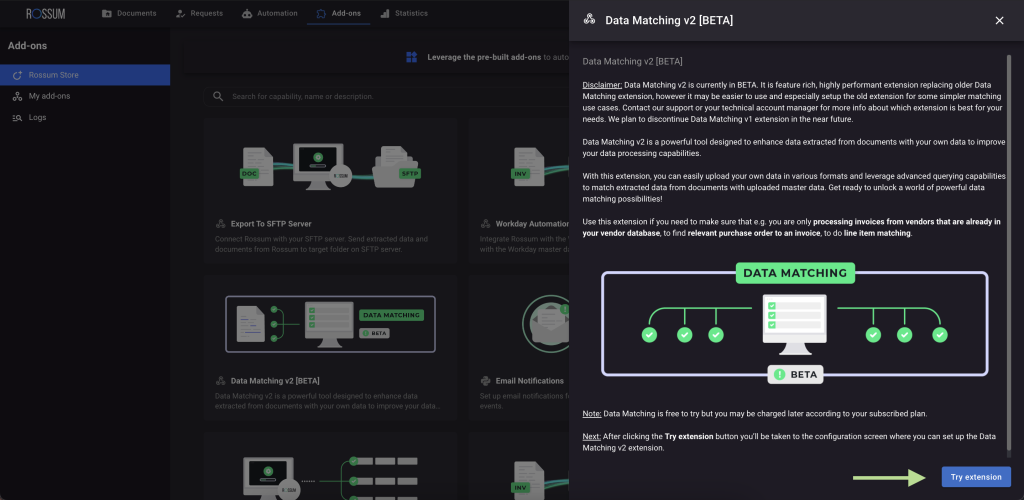Click the Data Matching card illustration
Image resolution: width=1024 pixels, height=500 pixels.
(x=330, y=324)
